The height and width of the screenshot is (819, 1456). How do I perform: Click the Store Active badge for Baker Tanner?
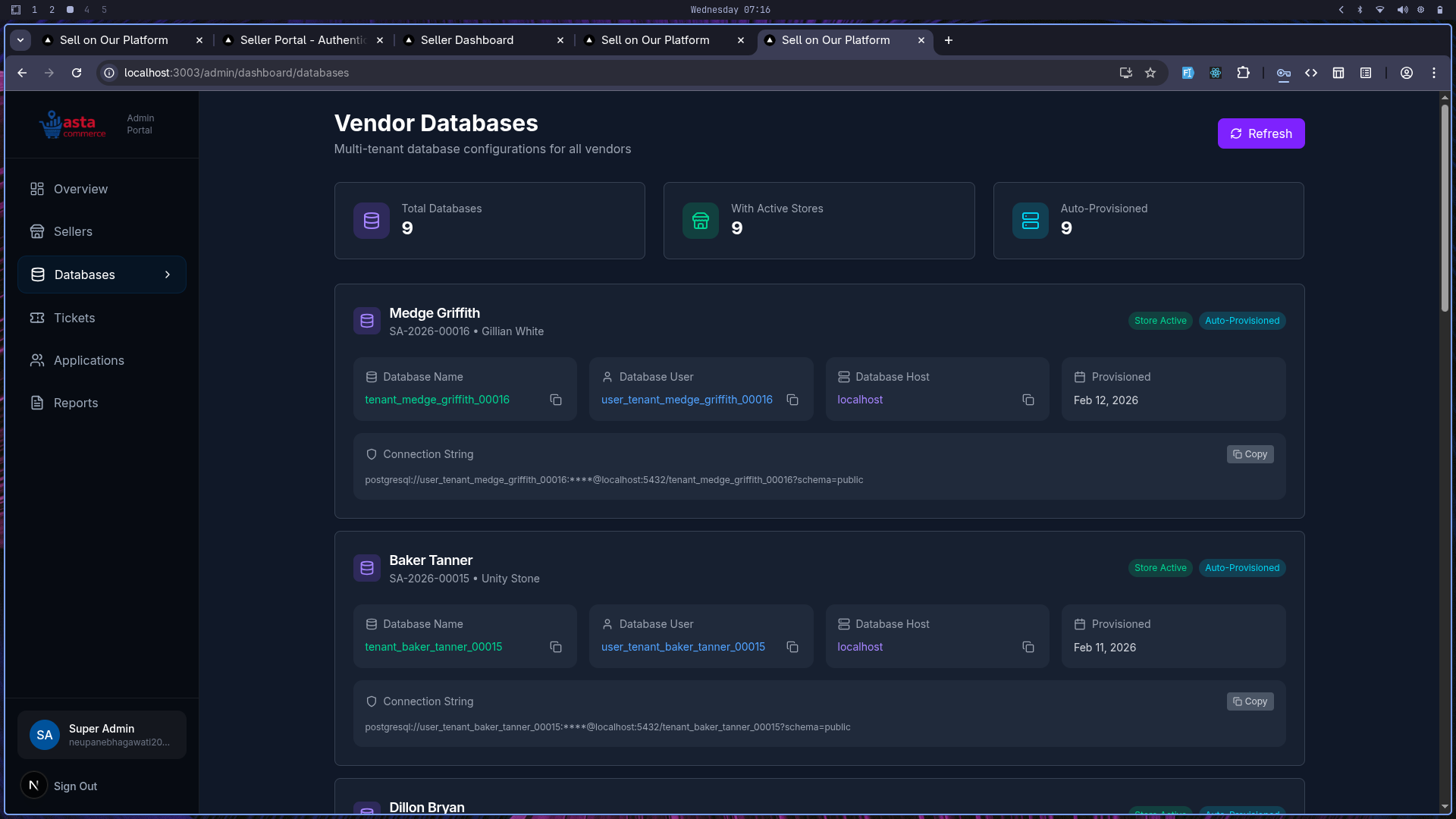[x=1160, y=567]
